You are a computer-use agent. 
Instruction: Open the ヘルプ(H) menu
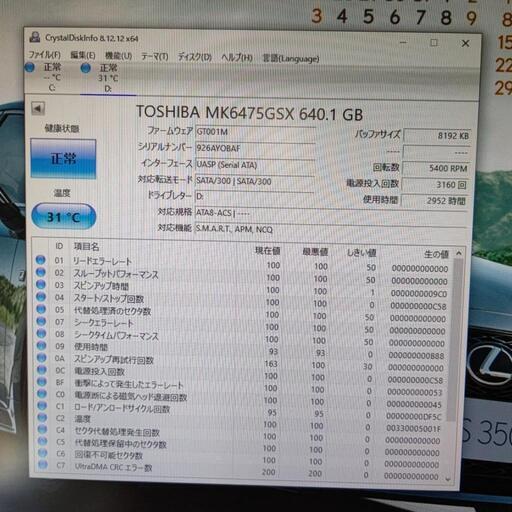coord(237,58)
